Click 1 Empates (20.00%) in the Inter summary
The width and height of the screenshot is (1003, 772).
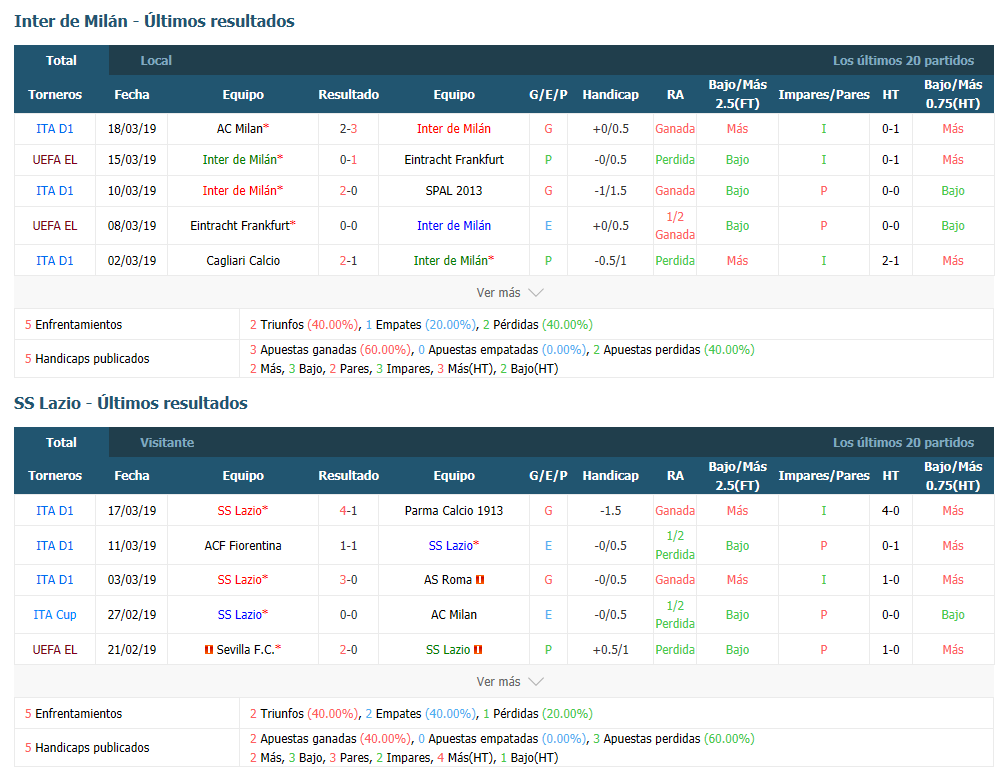(x=421, y=324)
